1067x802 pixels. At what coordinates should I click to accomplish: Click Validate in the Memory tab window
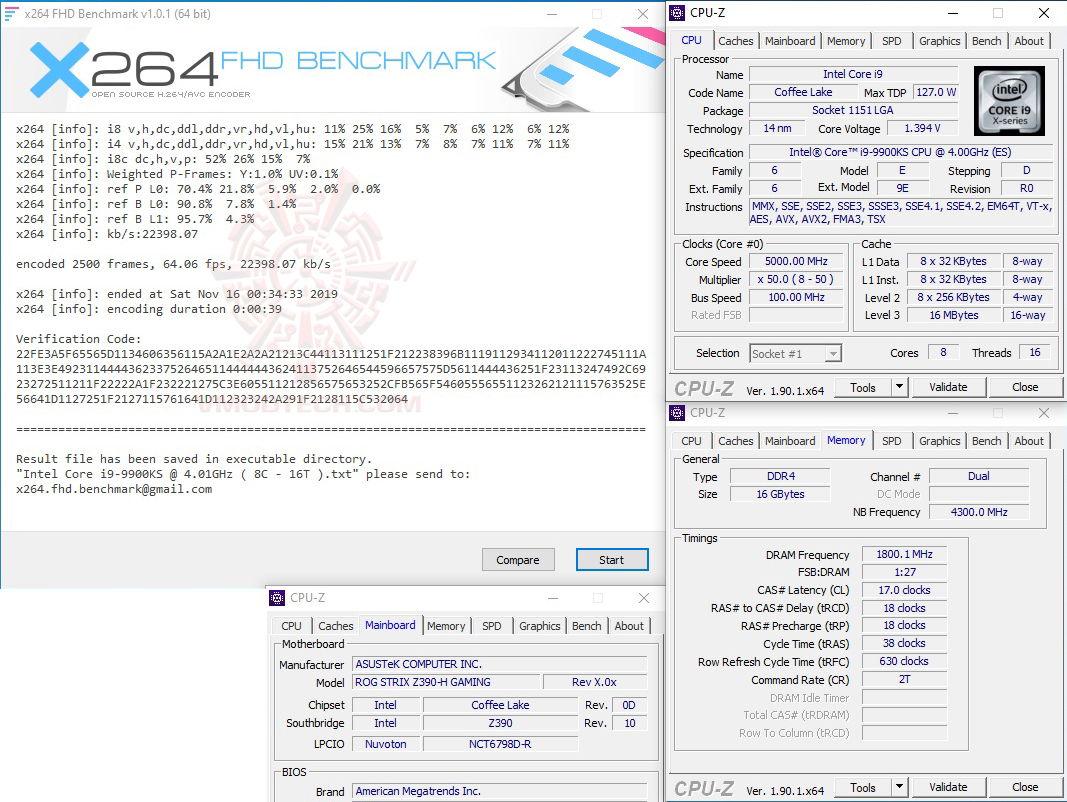(948, 787)
